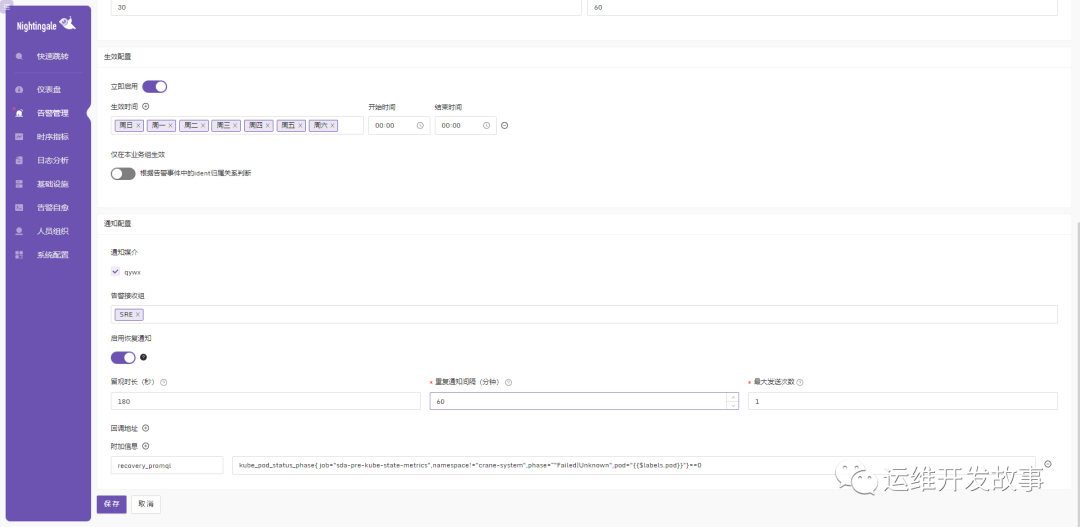Viewport: 1080px width, 527px height.
Task: Click help icon next to 最大发送次数
Action: (x=800, y=382)
